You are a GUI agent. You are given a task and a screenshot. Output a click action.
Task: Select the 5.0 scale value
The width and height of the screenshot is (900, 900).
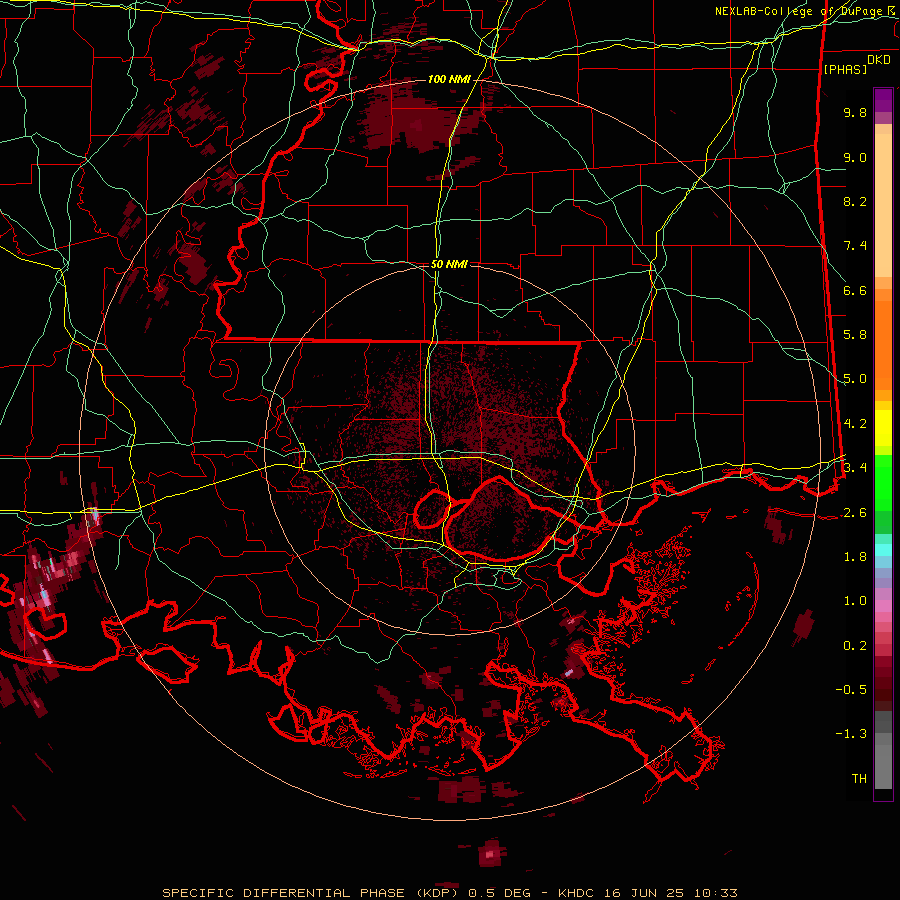point(855,379)
